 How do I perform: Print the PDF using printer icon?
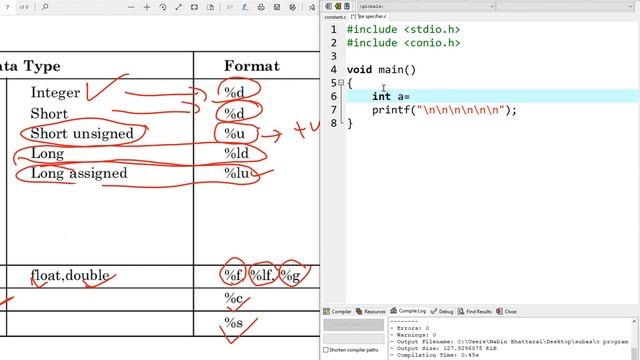[x=261, y=7]
